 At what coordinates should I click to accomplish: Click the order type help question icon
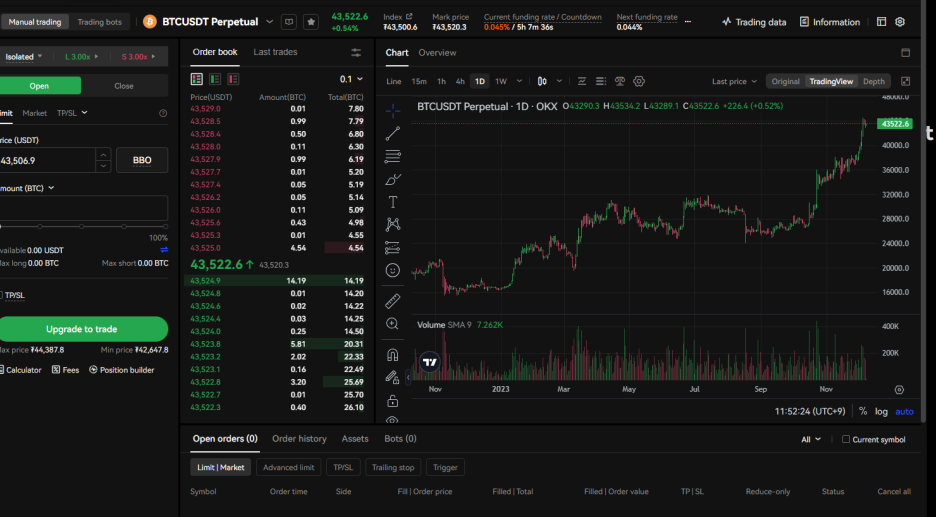click(163, 113)
